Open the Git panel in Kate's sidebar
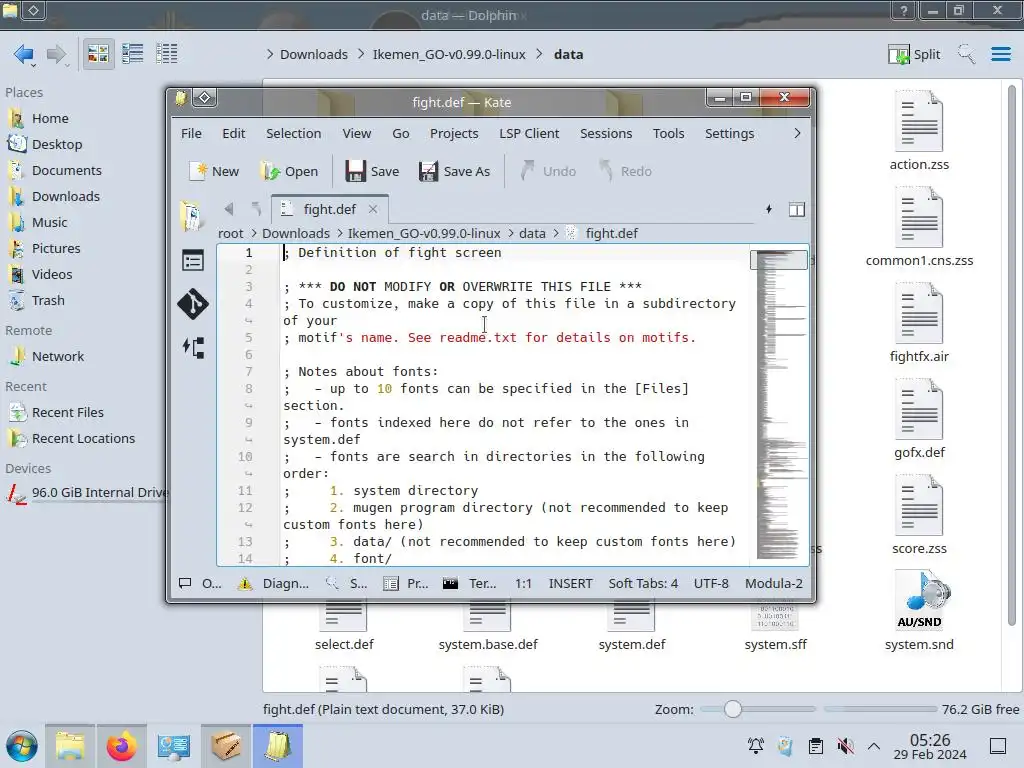Screen dimensions: 1024x768 [x=193, y=304]
